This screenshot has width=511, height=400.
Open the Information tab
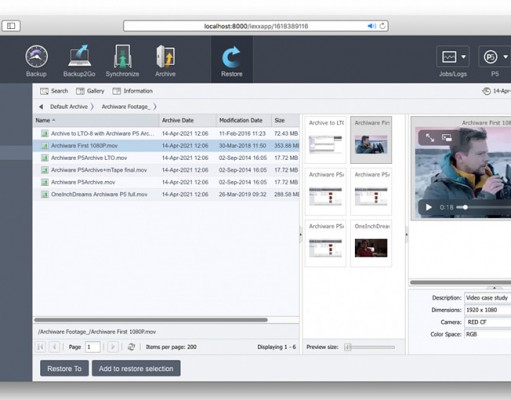(132, 91)
